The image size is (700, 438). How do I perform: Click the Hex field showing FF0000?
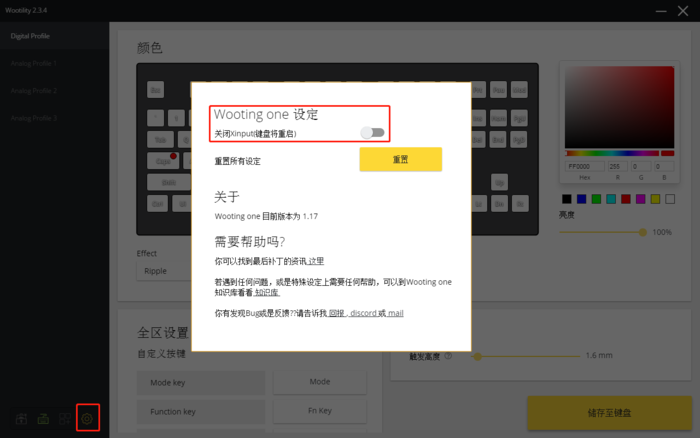point(585,167)
